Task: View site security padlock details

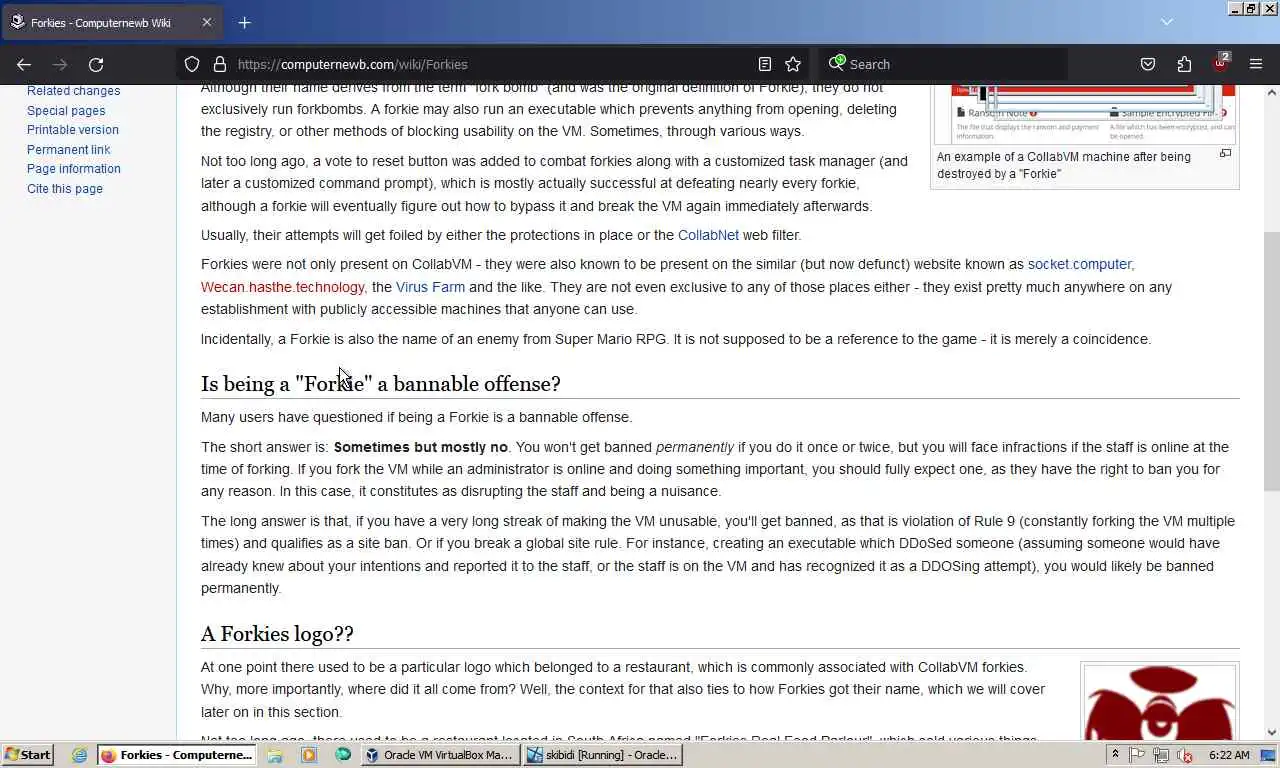Action: point(220,64)
